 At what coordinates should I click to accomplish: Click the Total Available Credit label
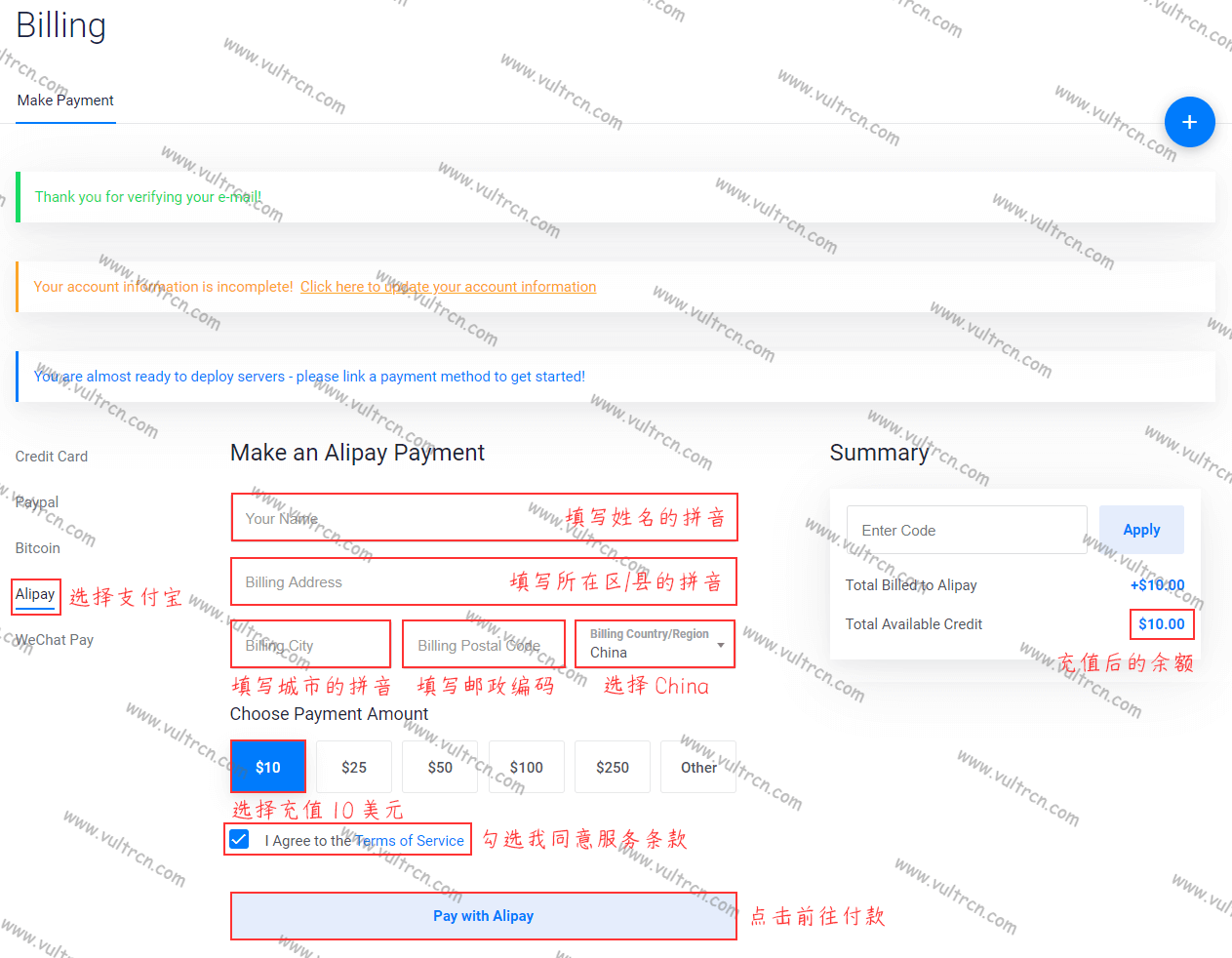click(914, 624)
